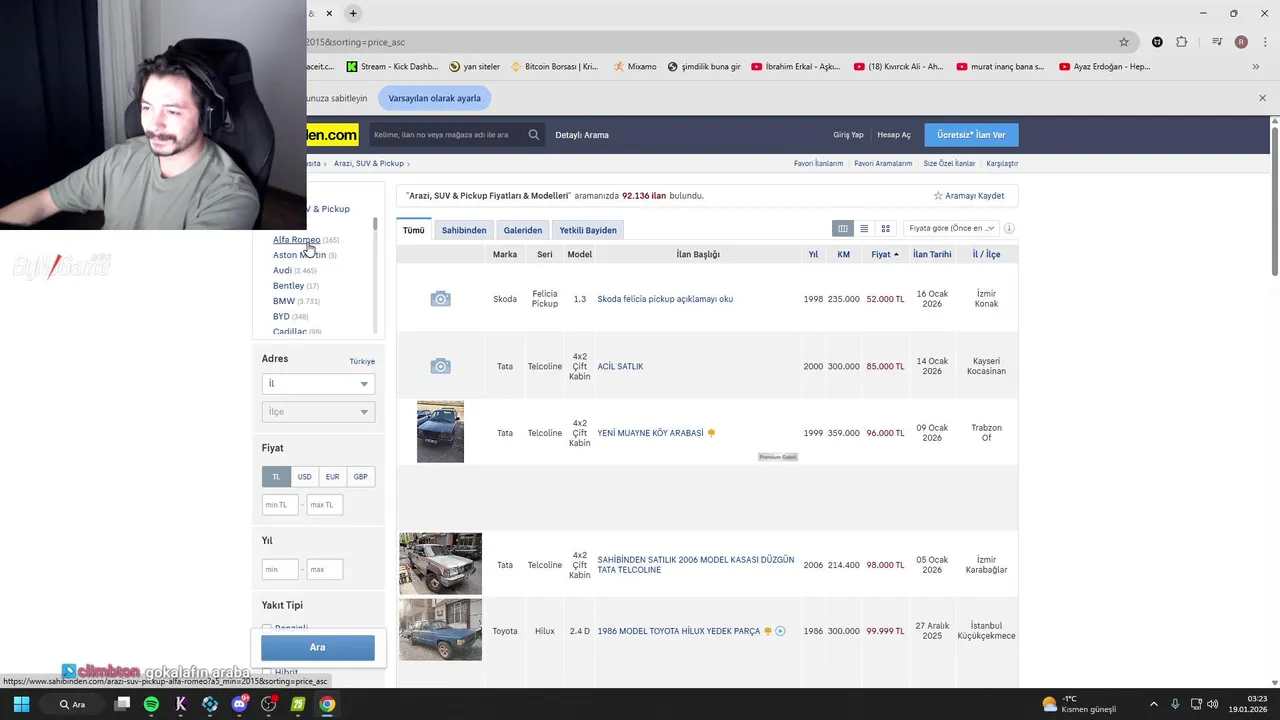Click the sorting info icon

1009,228
